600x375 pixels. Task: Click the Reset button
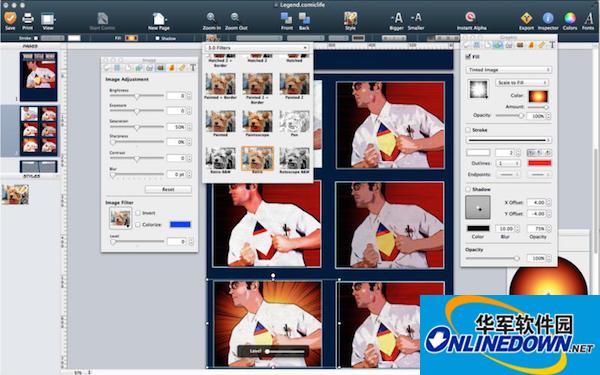coord(168,189)
